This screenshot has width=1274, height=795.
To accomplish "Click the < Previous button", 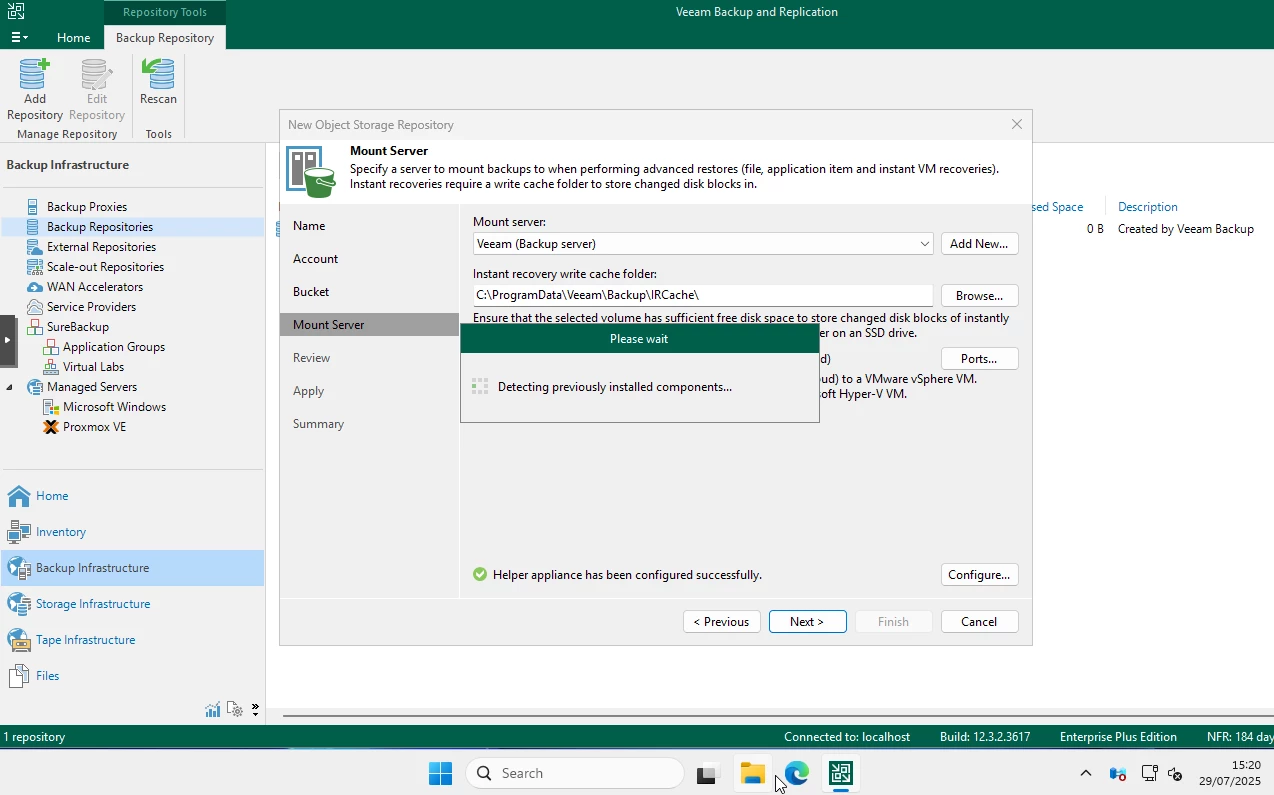I will point(722,622).
